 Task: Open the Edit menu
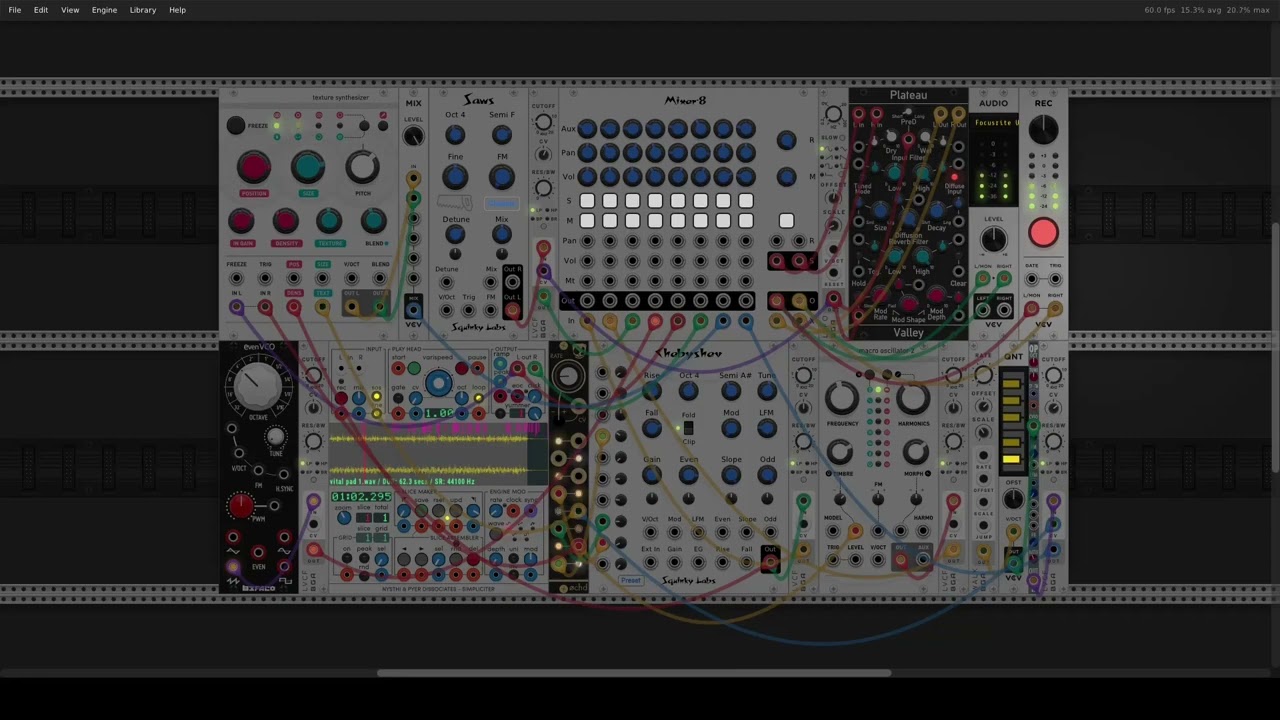[x=41, y=10]
